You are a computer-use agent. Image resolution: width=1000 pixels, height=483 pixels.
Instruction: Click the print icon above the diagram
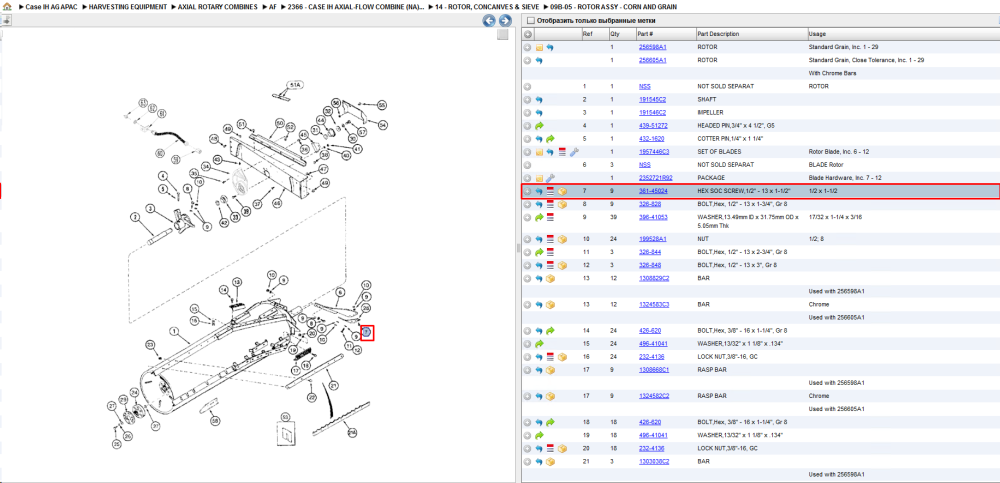click(6, 20)
